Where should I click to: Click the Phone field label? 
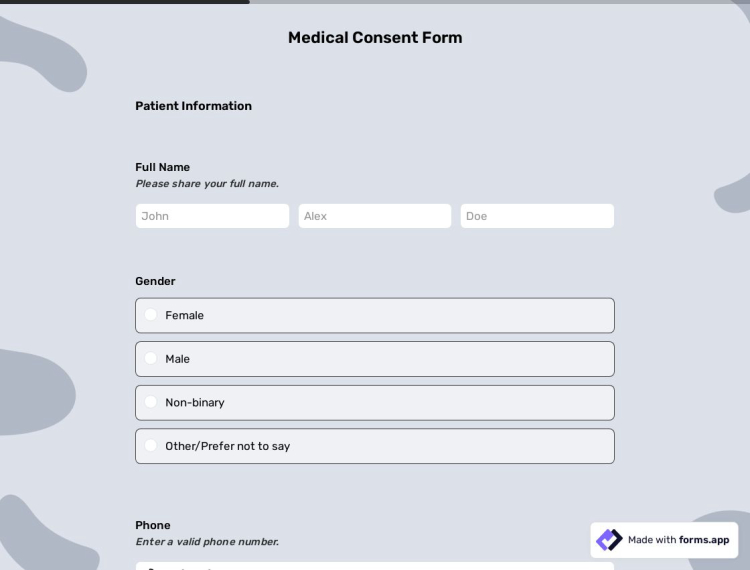tap(153, 525)
